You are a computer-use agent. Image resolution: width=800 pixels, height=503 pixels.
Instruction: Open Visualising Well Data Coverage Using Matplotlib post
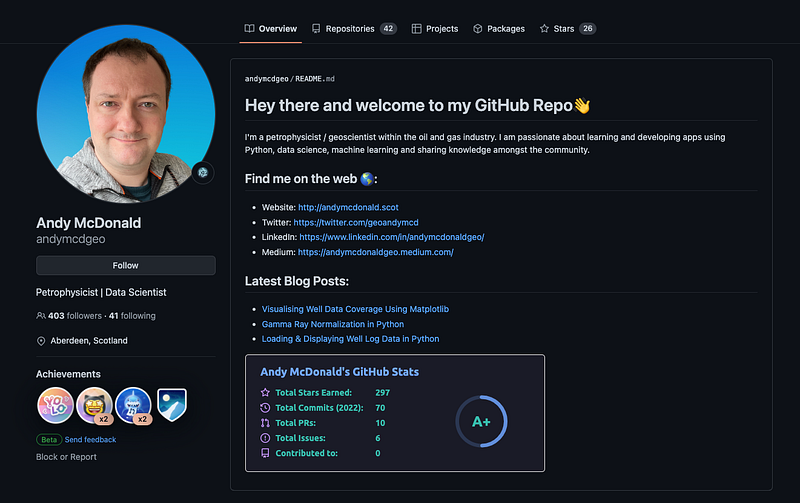355,309
